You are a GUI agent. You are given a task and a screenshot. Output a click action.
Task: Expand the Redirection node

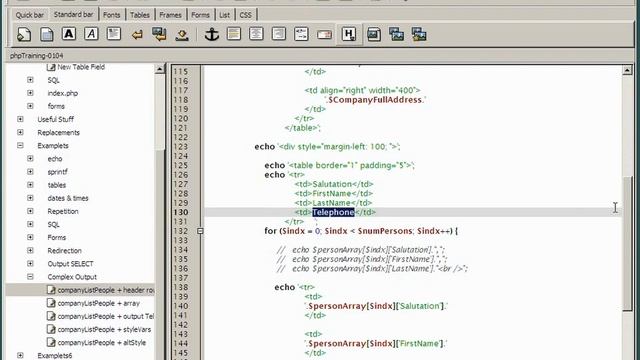pyautogui.click(x=30, y=250)
